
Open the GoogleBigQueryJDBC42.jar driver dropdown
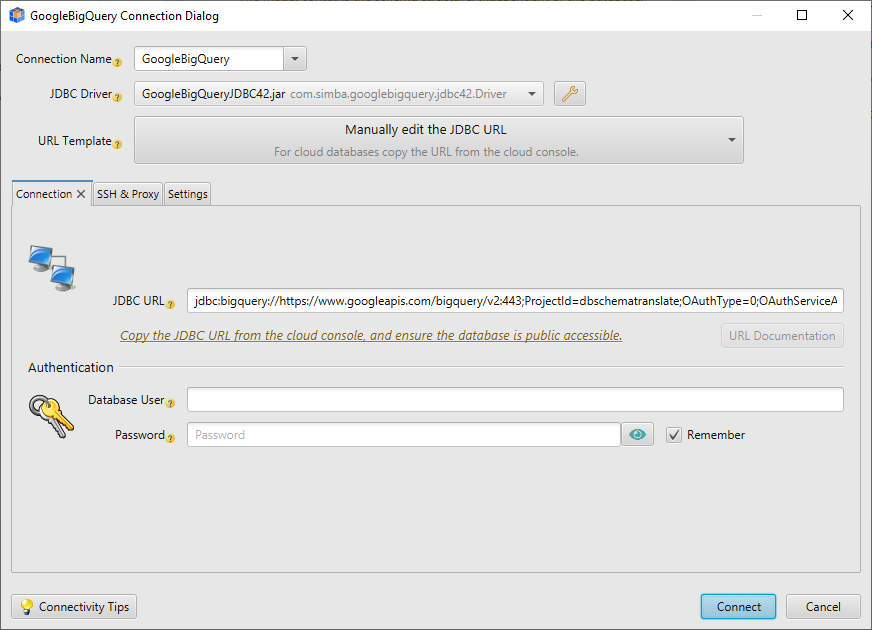click(x=530, y=93)
